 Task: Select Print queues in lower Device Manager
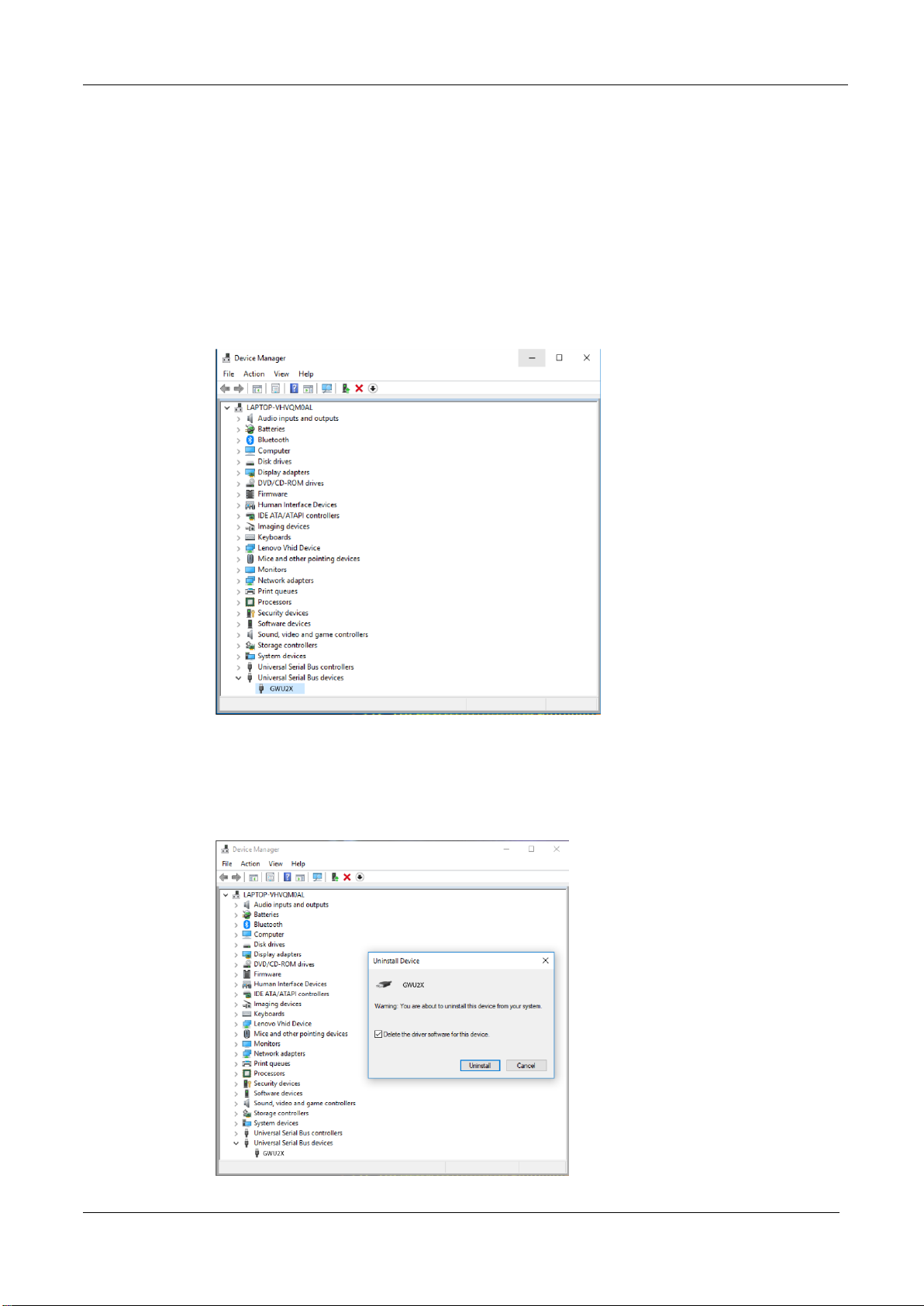click(272, 1063)
